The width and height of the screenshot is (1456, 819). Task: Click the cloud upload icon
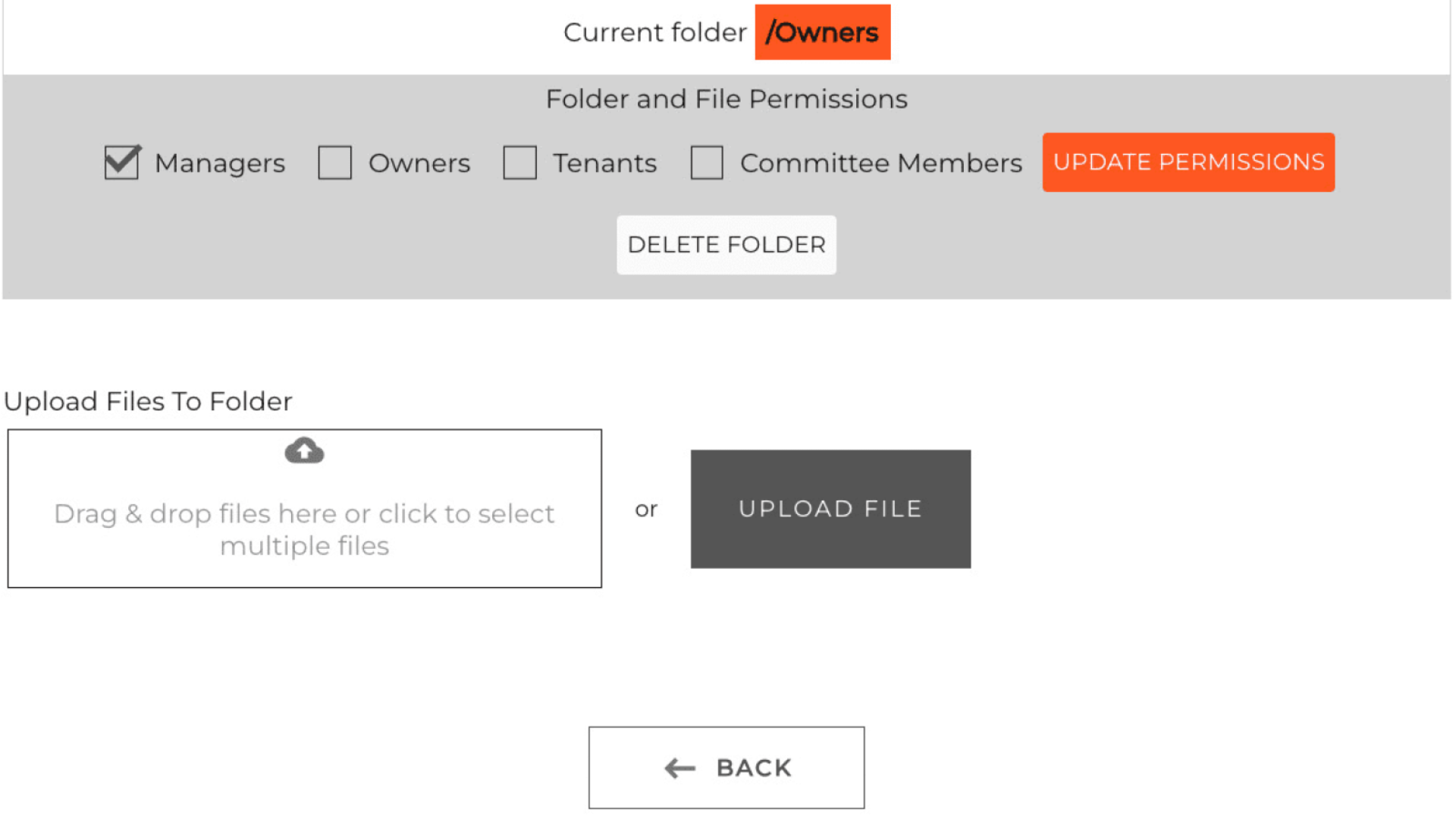coord(304,451)
